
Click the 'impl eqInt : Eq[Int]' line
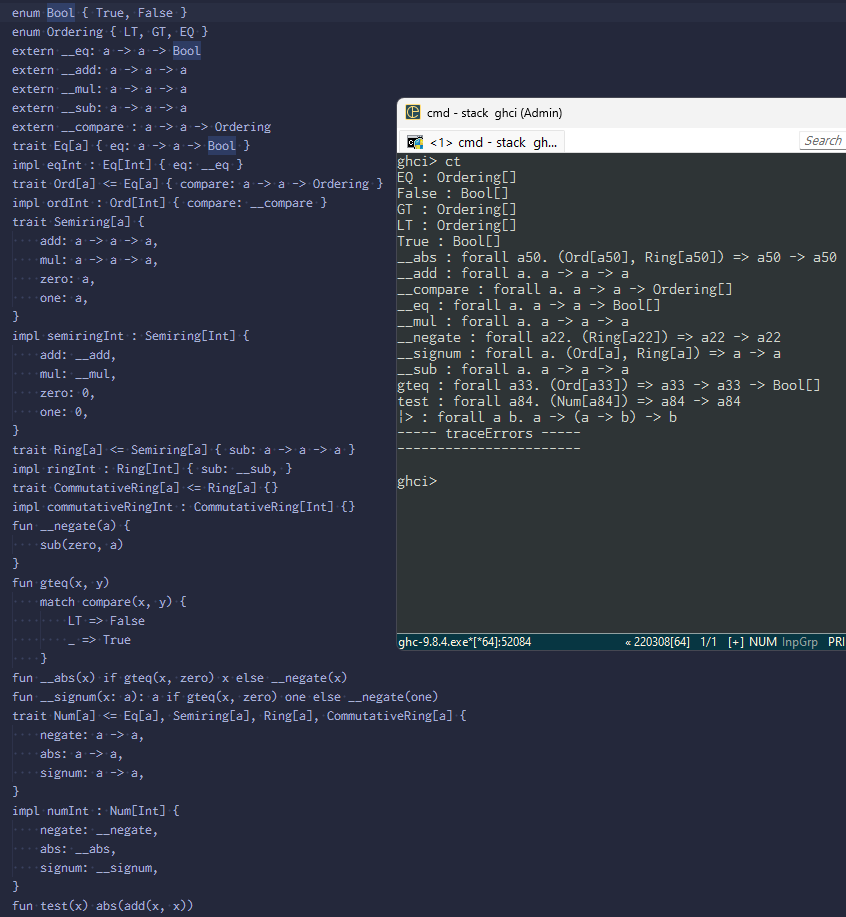tap(127, 165)
